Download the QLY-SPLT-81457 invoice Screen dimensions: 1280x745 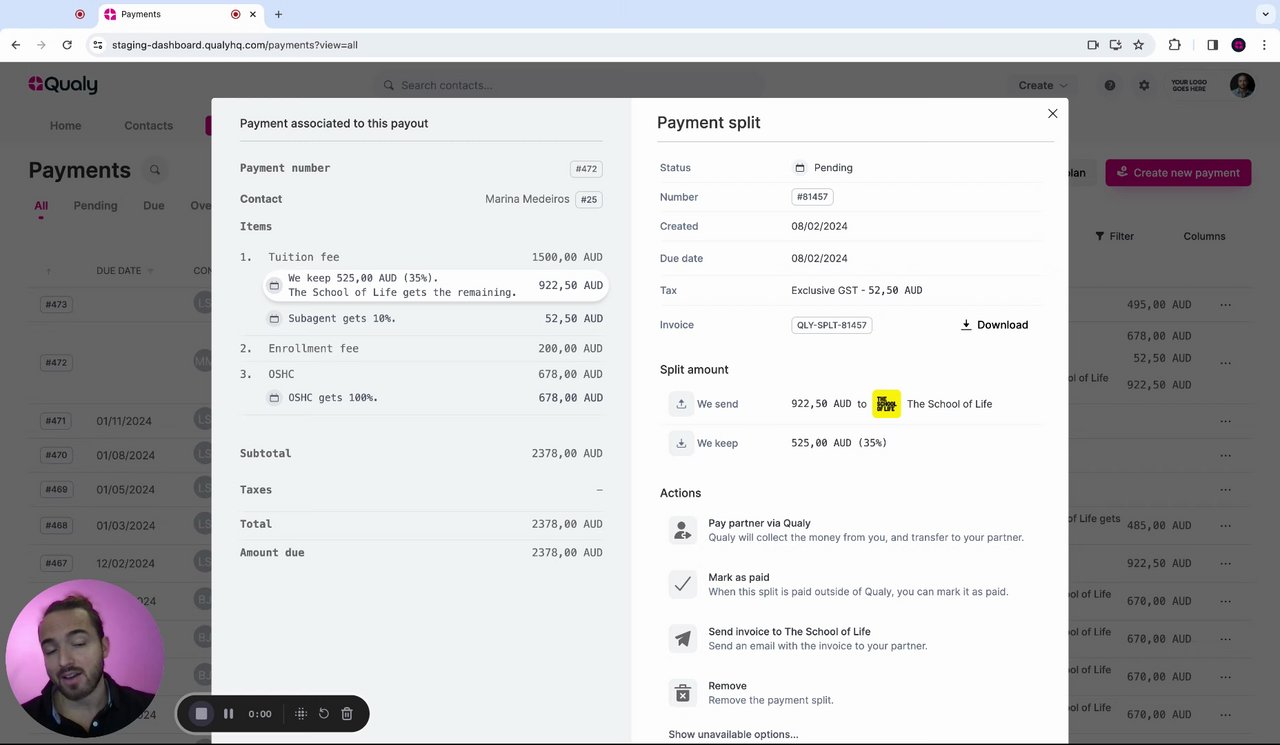994,325
